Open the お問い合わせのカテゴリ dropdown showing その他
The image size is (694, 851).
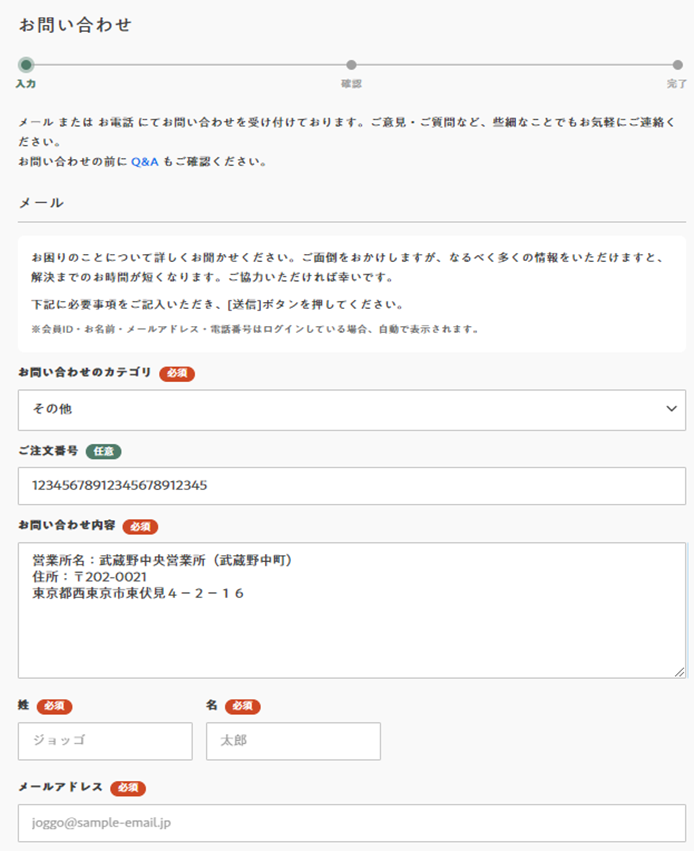click(x=340, y=410)
